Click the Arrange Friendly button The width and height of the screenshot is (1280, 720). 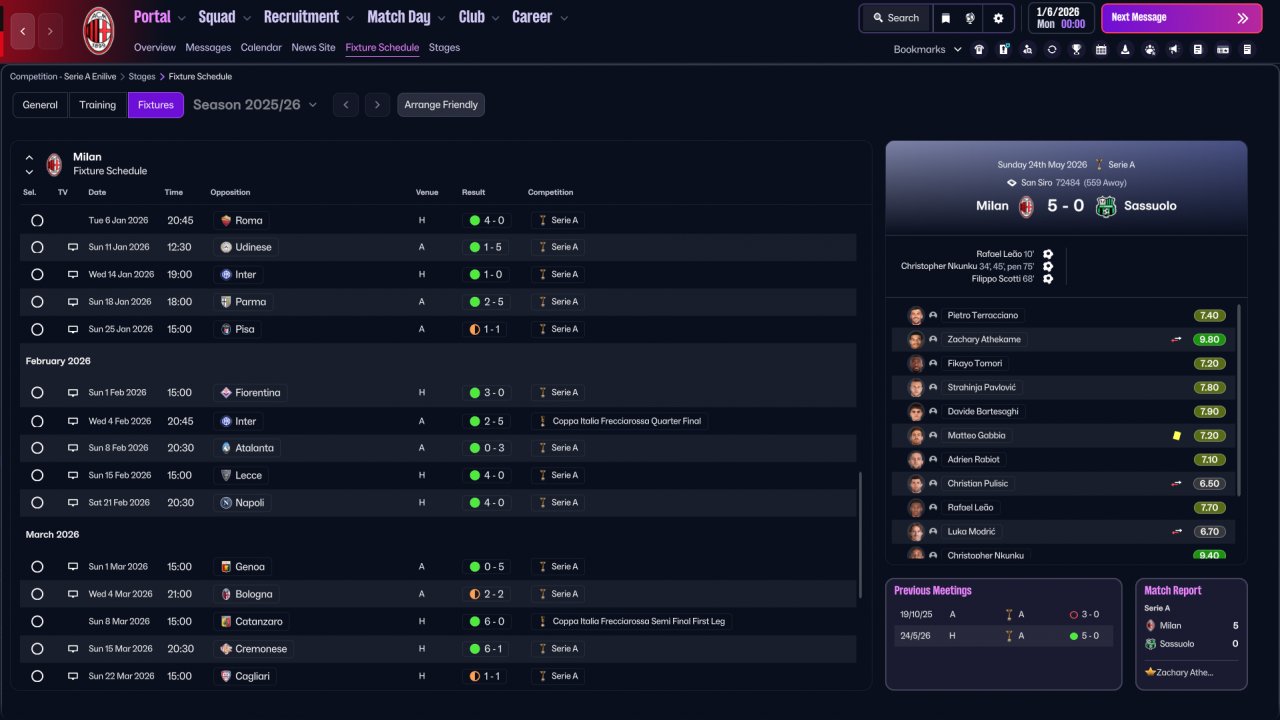tap(441, 105)
